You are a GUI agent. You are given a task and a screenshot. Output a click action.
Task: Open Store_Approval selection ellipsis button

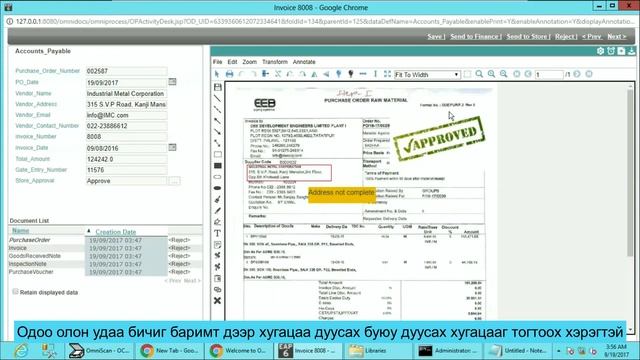(x=174, y=181)
